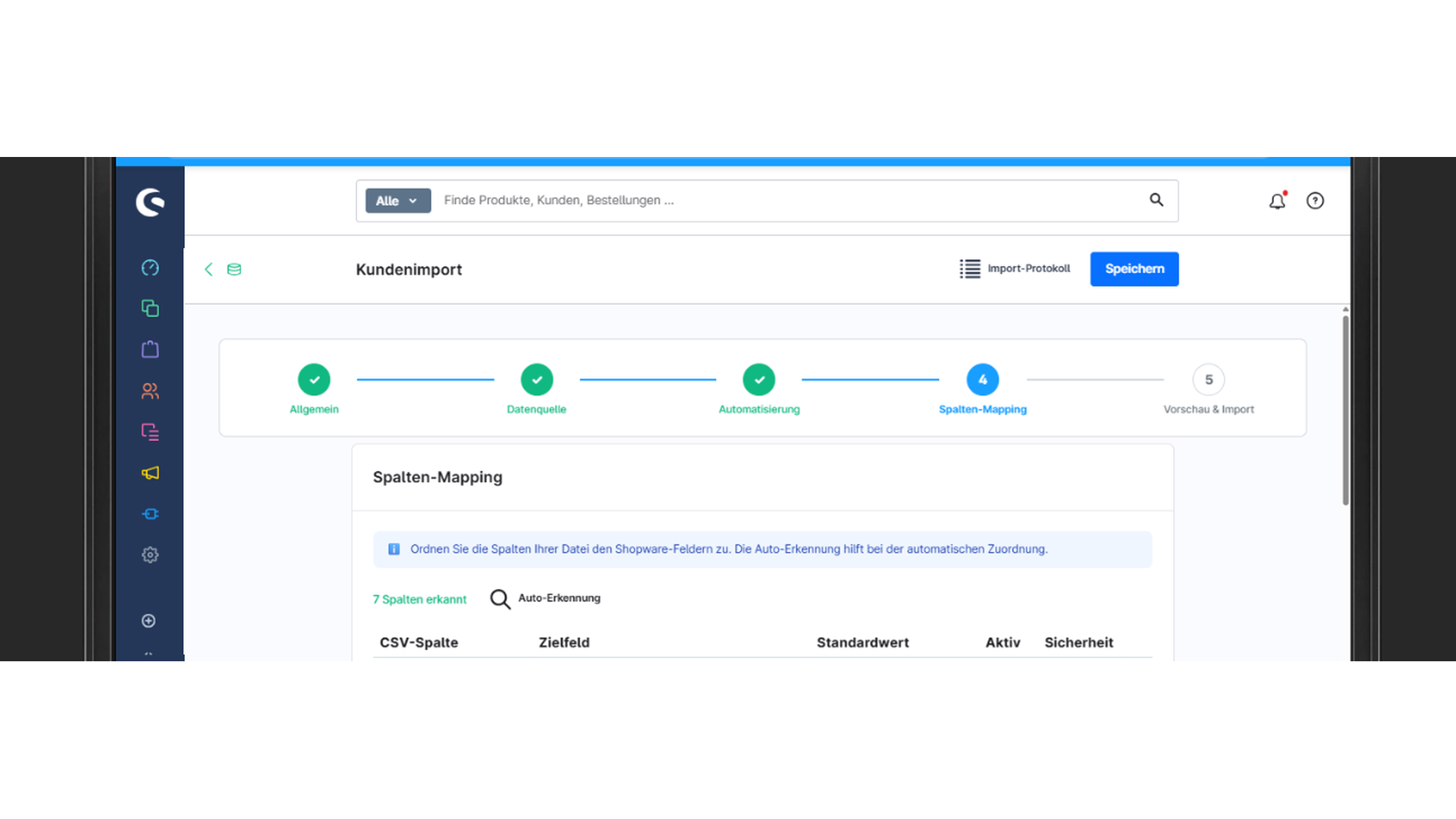Screen dimensions: 1456x819
Task: Select step 4 Spalten-Mapping
Action: [983, 389]
